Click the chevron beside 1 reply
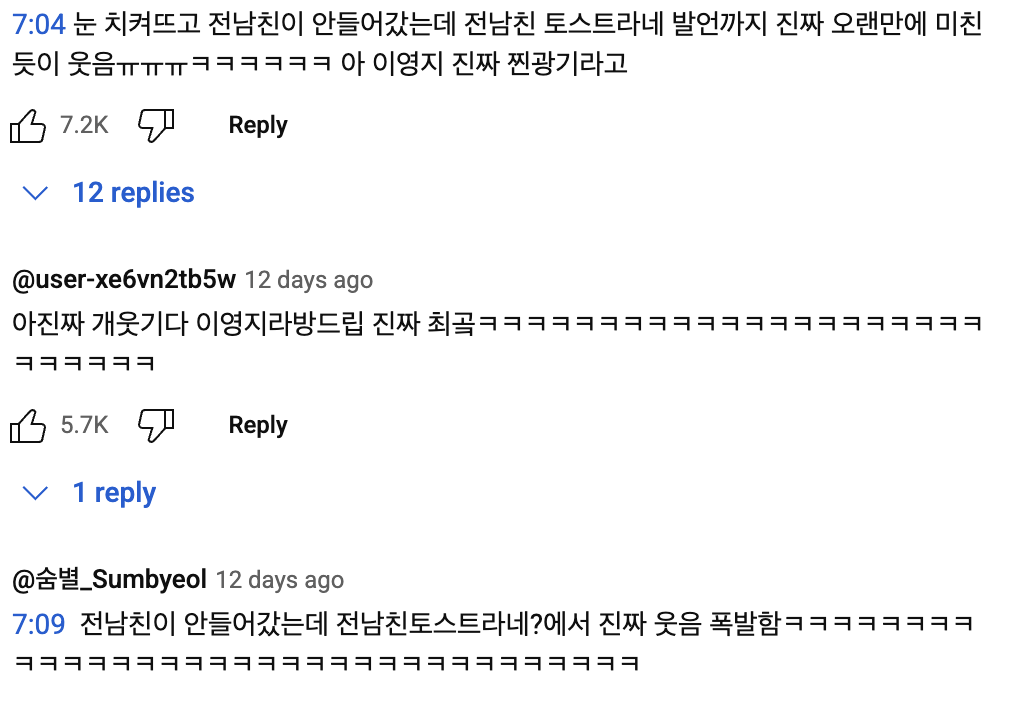Viewport: 1020px width, 704px height. [35, 493]
